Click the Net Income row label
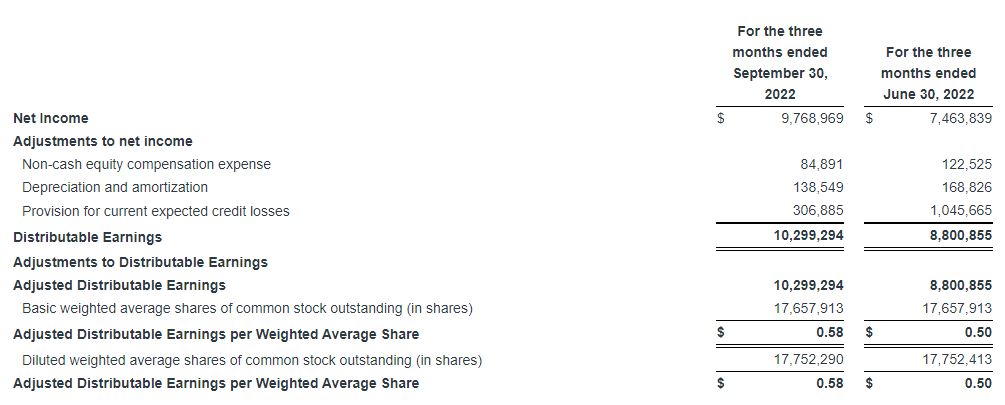Viewport: 1005px width, 405px height. (x=50, y=118)
